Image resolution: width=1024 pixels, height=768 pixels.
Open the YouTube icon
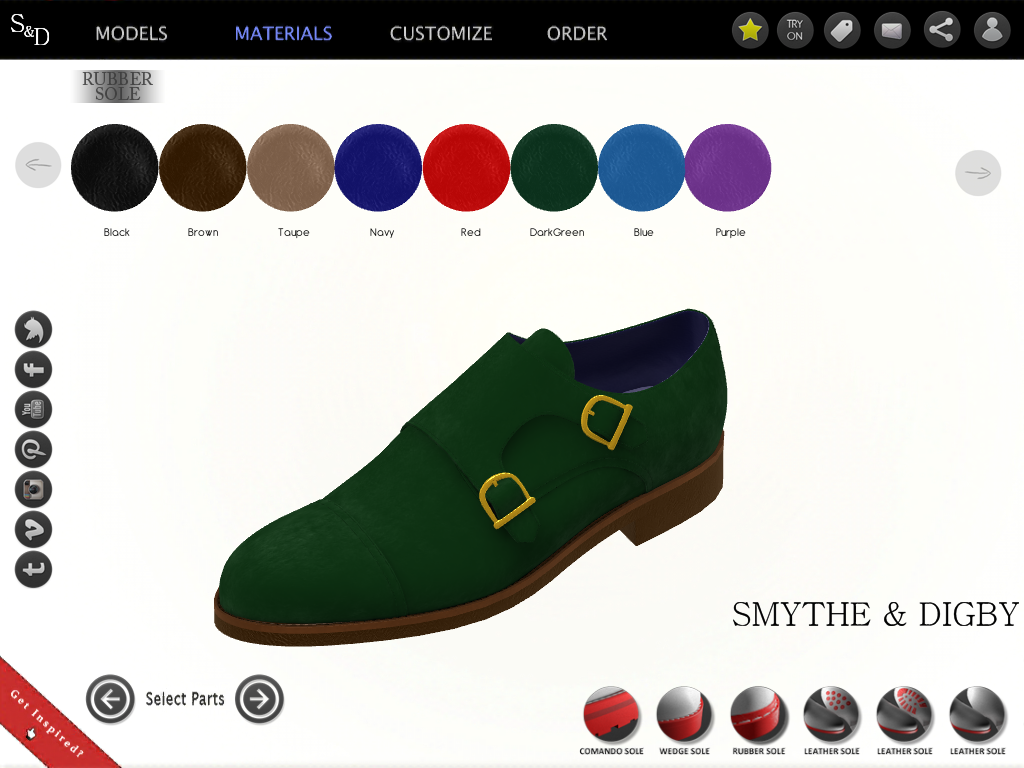(33, 409)
